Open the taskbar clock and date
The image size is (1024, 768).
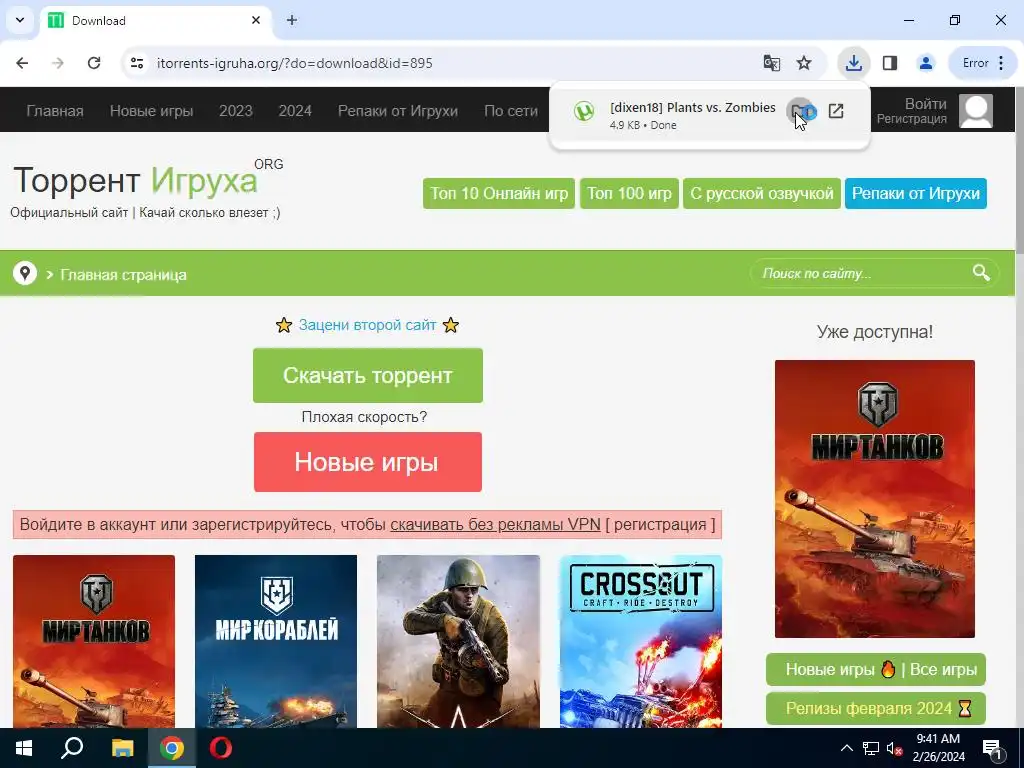(938, 748)
